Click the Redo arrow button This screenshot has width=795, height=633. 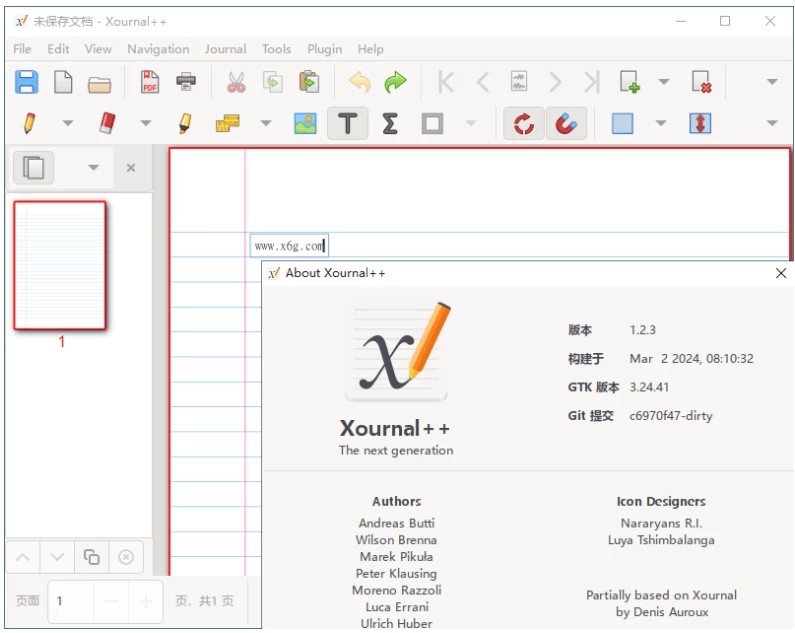(396, 82)
